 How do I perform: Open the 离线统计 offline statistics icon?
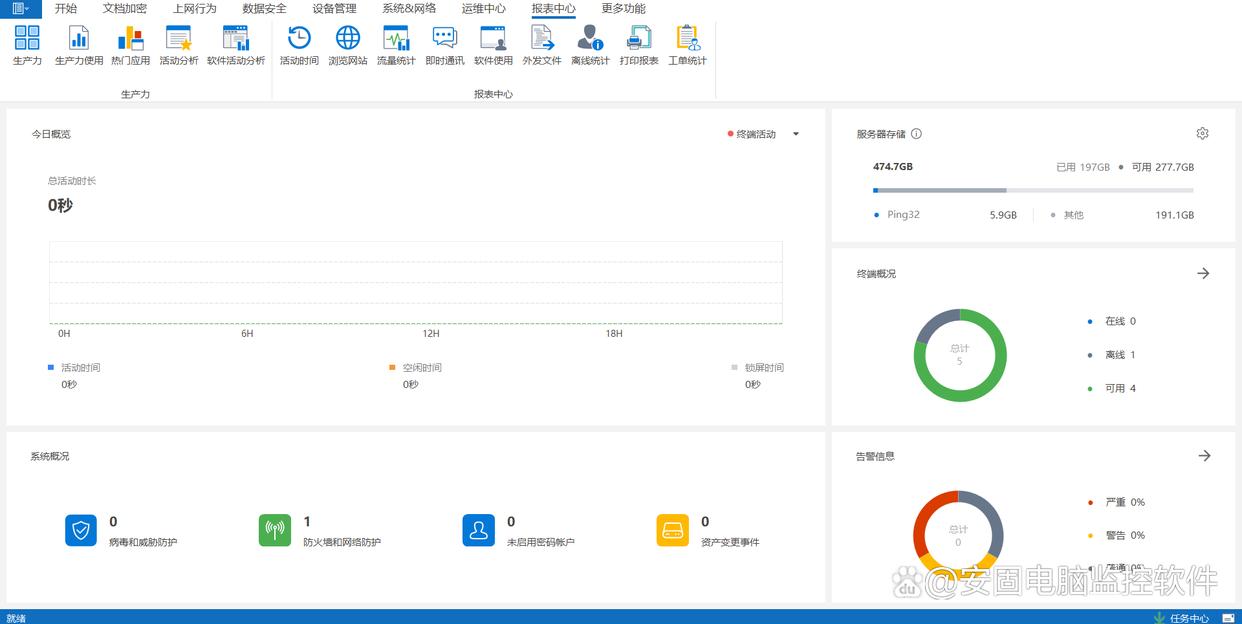[590, 45]
